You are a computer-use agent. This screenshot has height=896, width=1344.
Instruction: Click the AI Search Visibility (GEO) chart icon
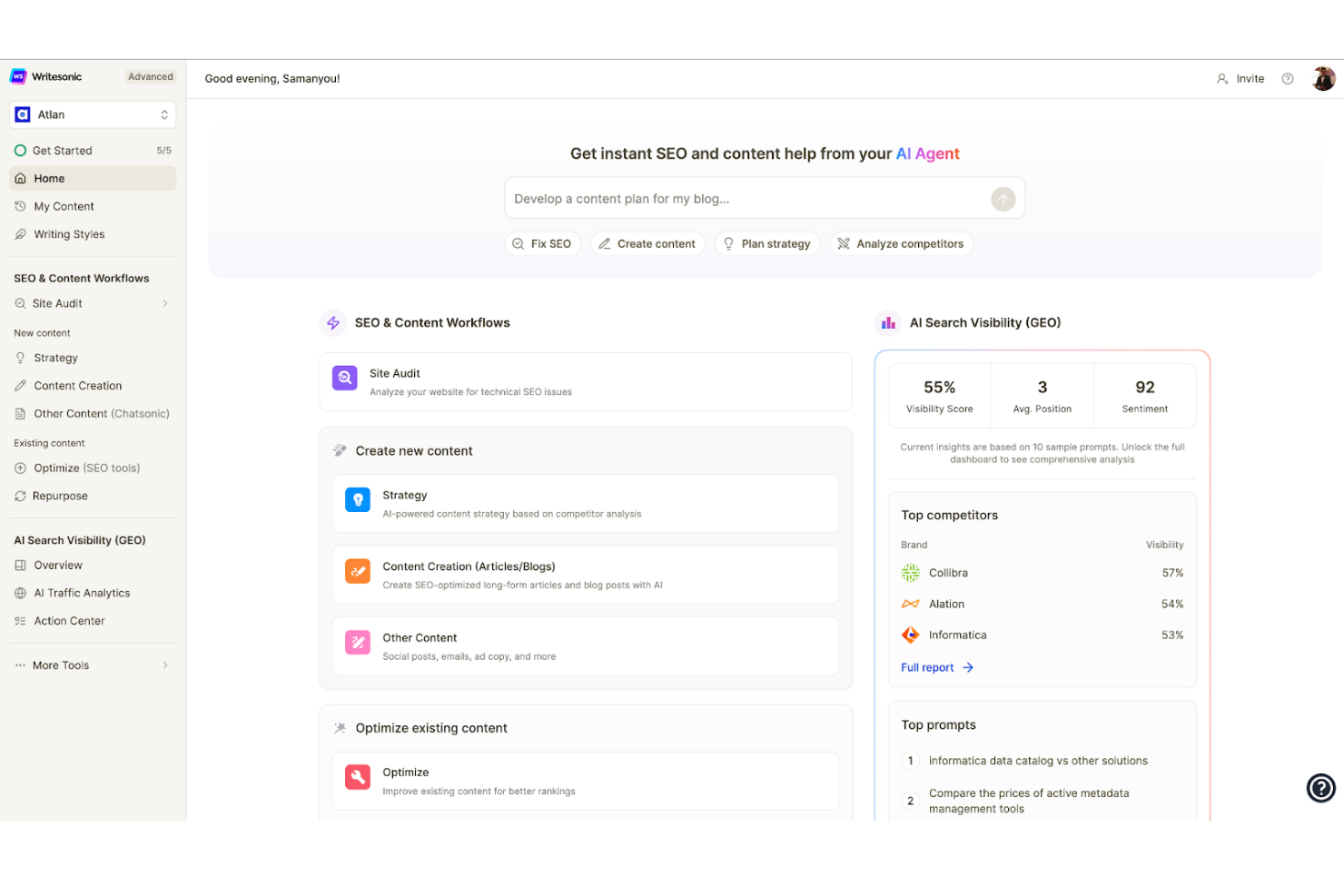point(888,322)
